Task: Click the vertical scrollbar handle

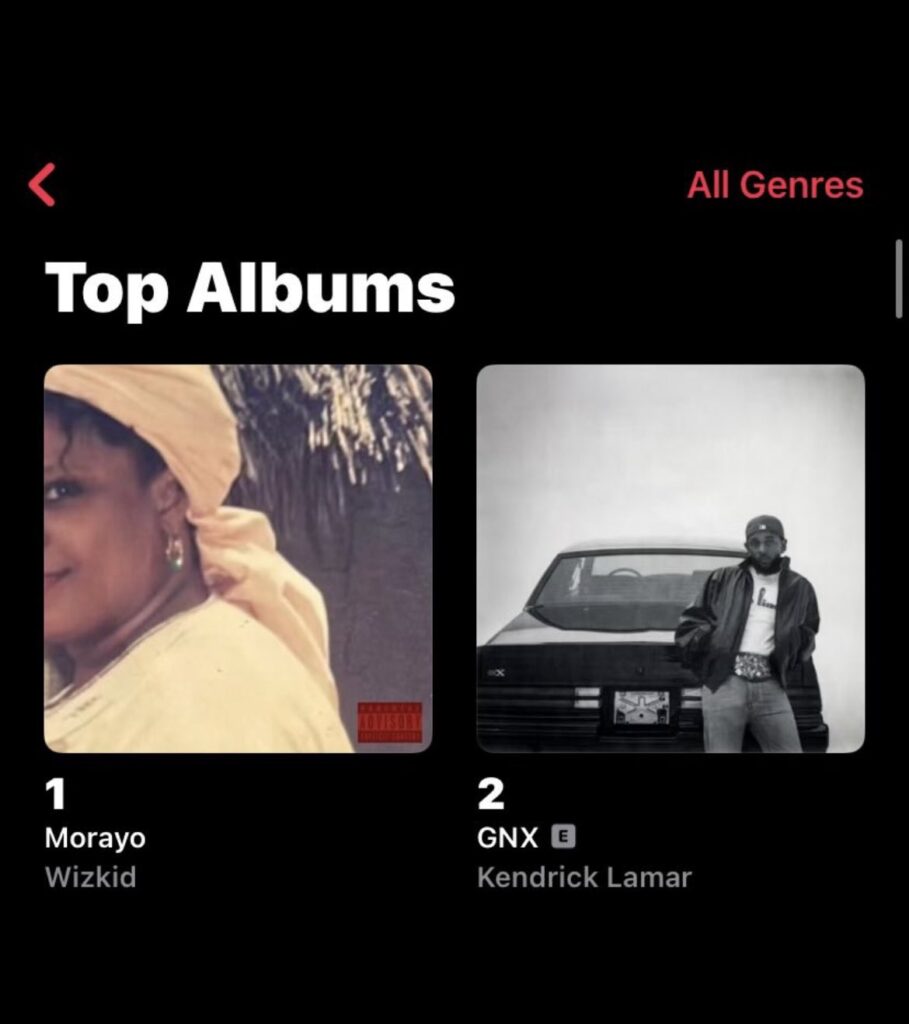Action: point(899,279)
